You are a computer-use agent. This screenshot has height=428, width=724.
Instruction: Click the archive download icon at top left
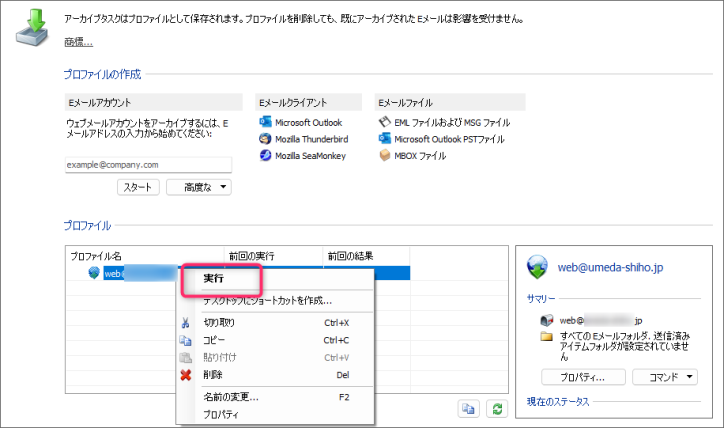click(32, 27)
